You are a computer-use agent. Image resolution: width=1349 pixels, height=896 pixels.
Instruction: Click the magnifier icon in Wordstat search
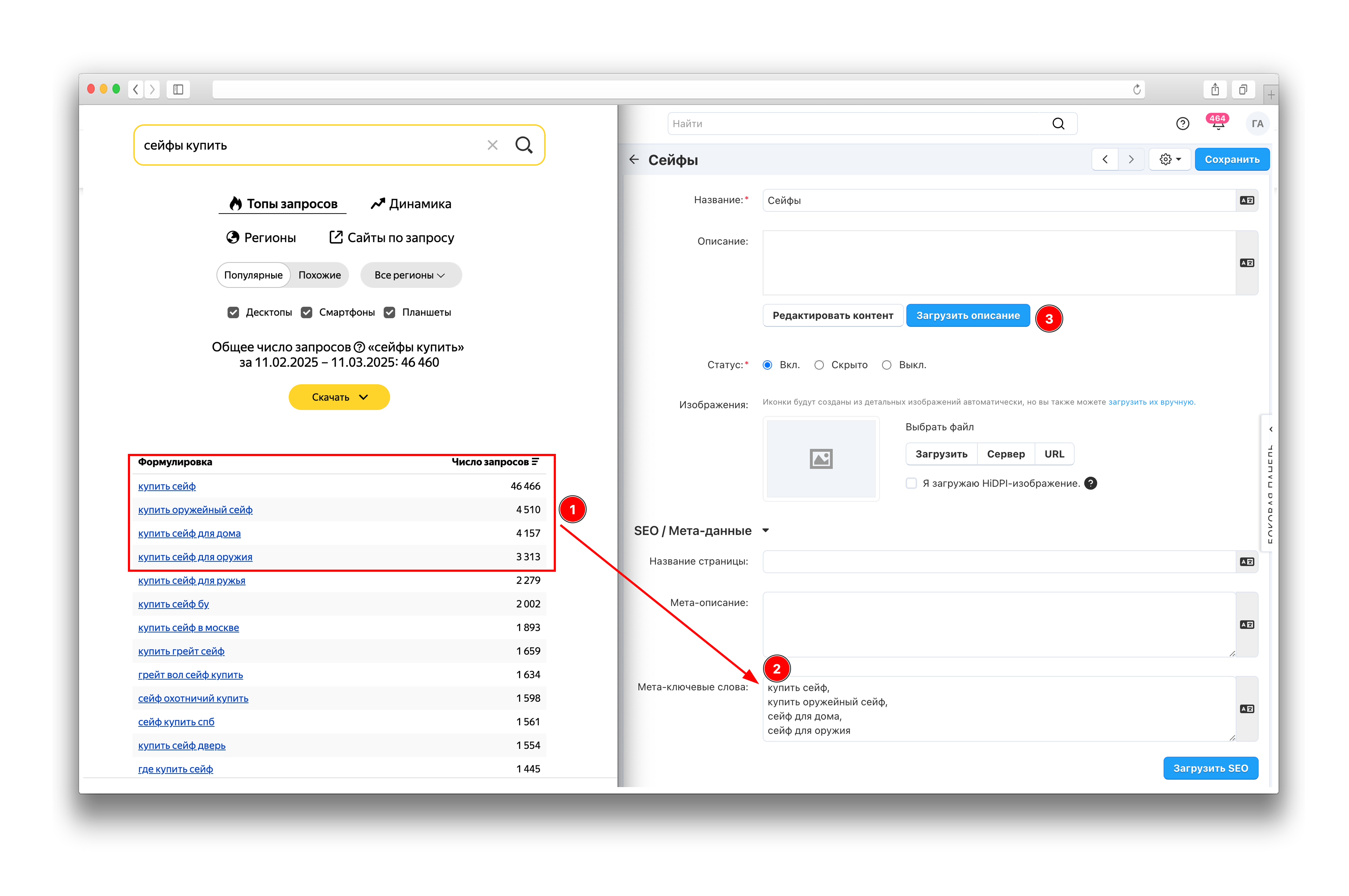524,145
